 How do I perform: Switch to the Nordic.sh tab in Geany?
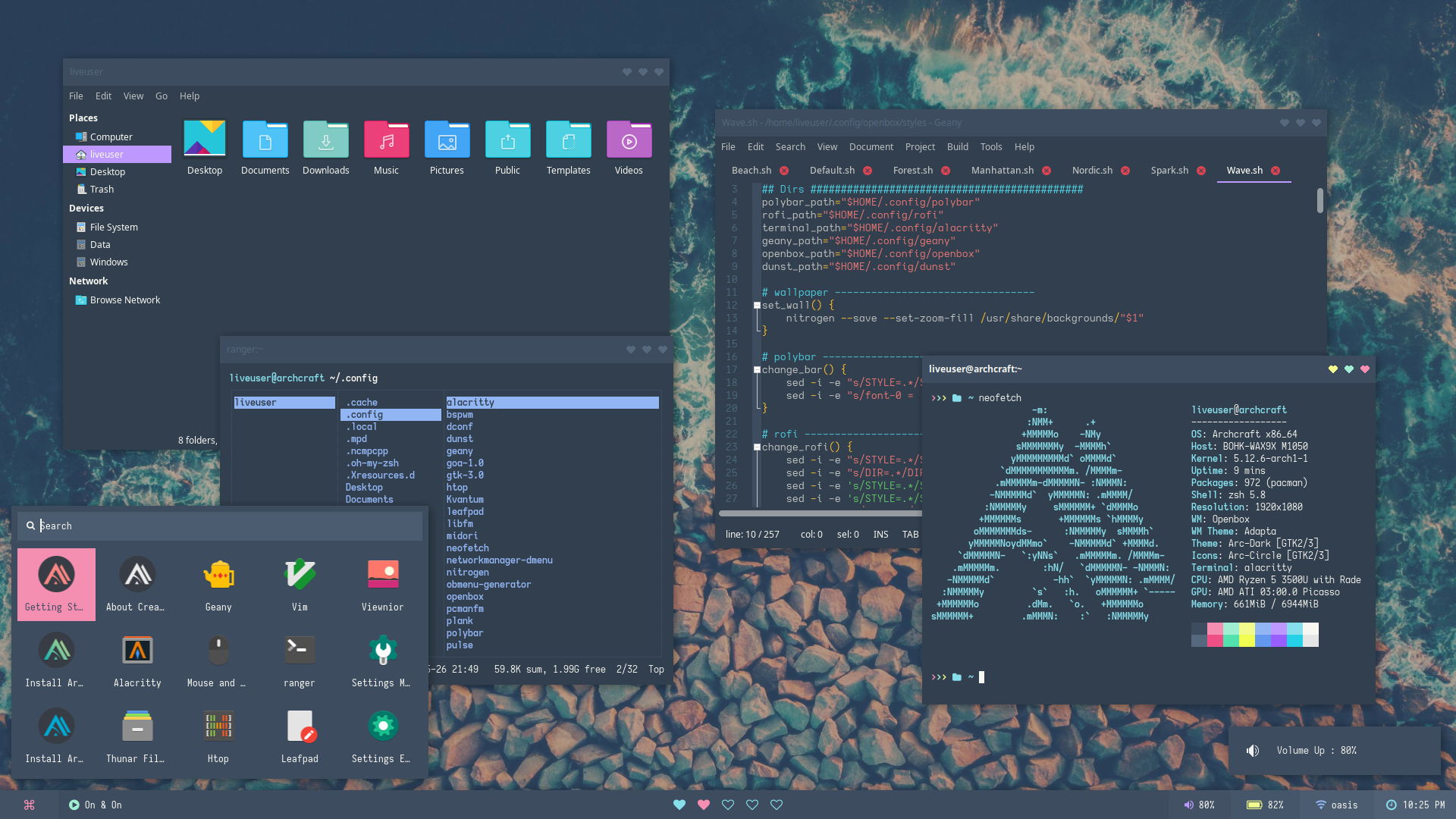tap(1092, 171)
